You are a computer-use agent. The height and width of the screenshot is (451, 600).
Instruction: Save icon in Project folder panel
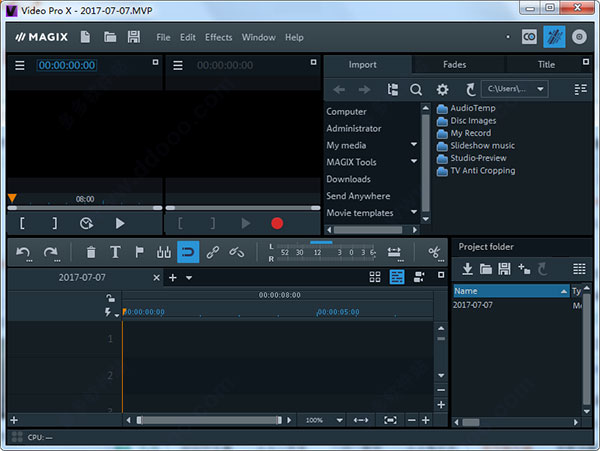(504, 269)
